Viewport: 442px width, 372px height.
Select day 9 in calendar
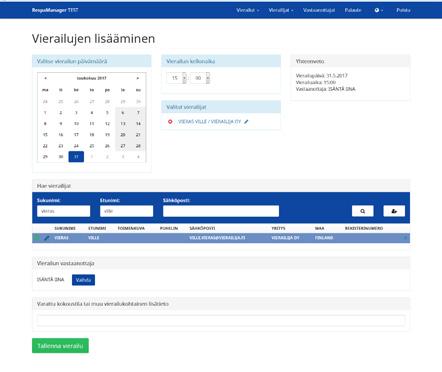61,124
